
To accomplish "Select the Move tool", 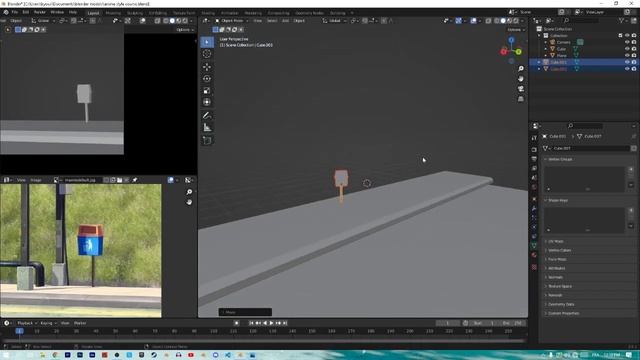I will point(207,67).
